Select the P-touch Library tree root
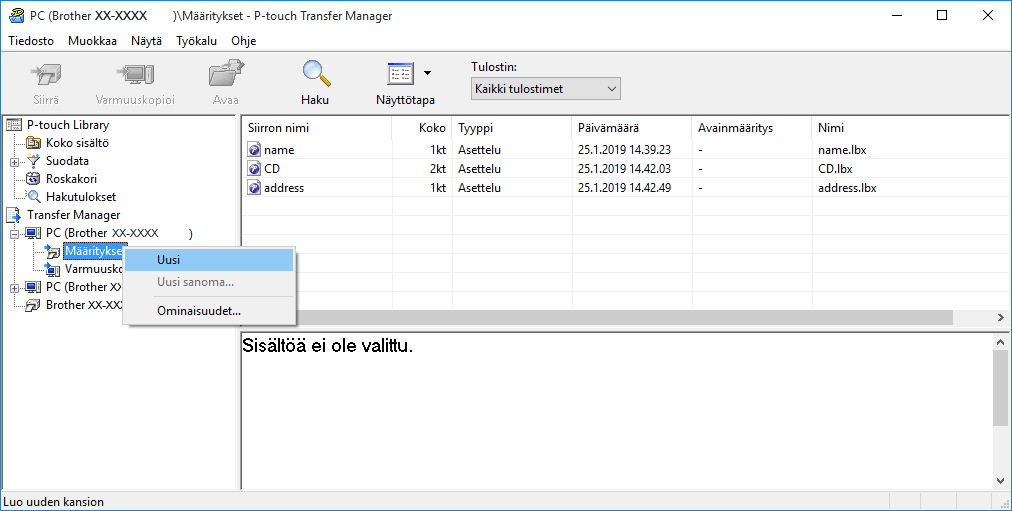 (x=68, y=125)
